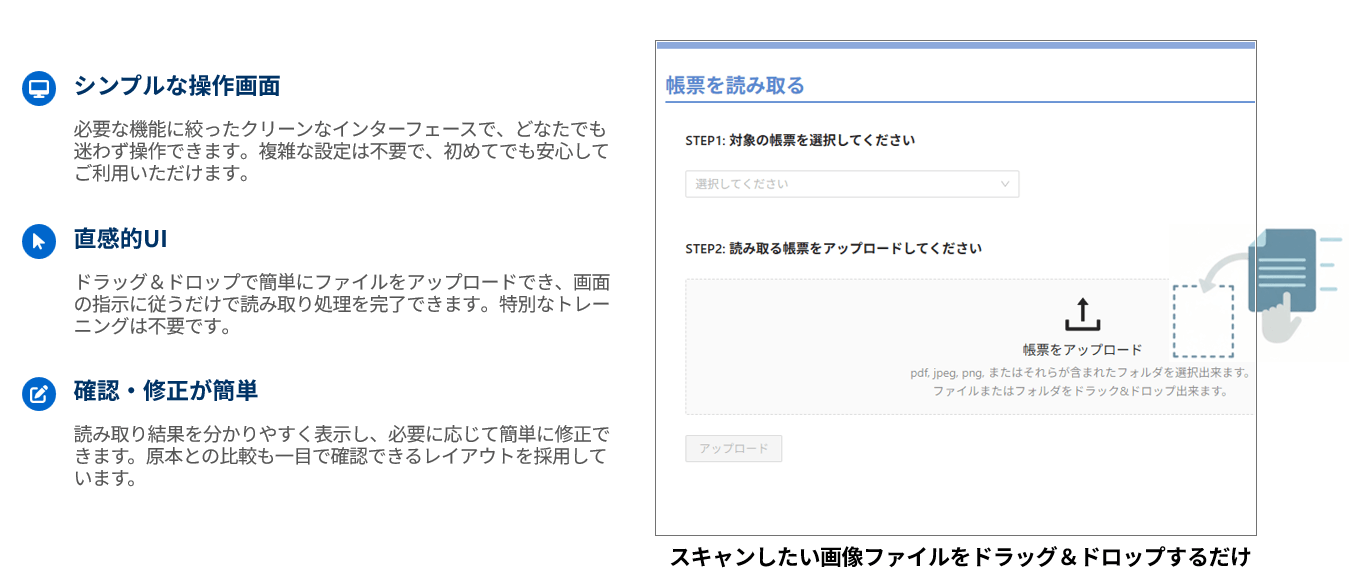The height and width of the screenshot is (588, 1352).
Task: Click the STEP1 対象の帳票を選択 label
Action: click(799, 140)
